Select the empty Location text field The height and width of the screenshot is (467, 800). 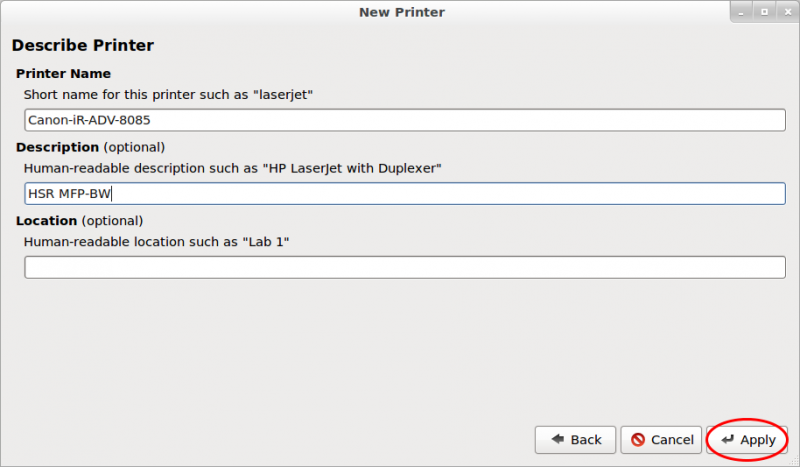click(405, 267)
